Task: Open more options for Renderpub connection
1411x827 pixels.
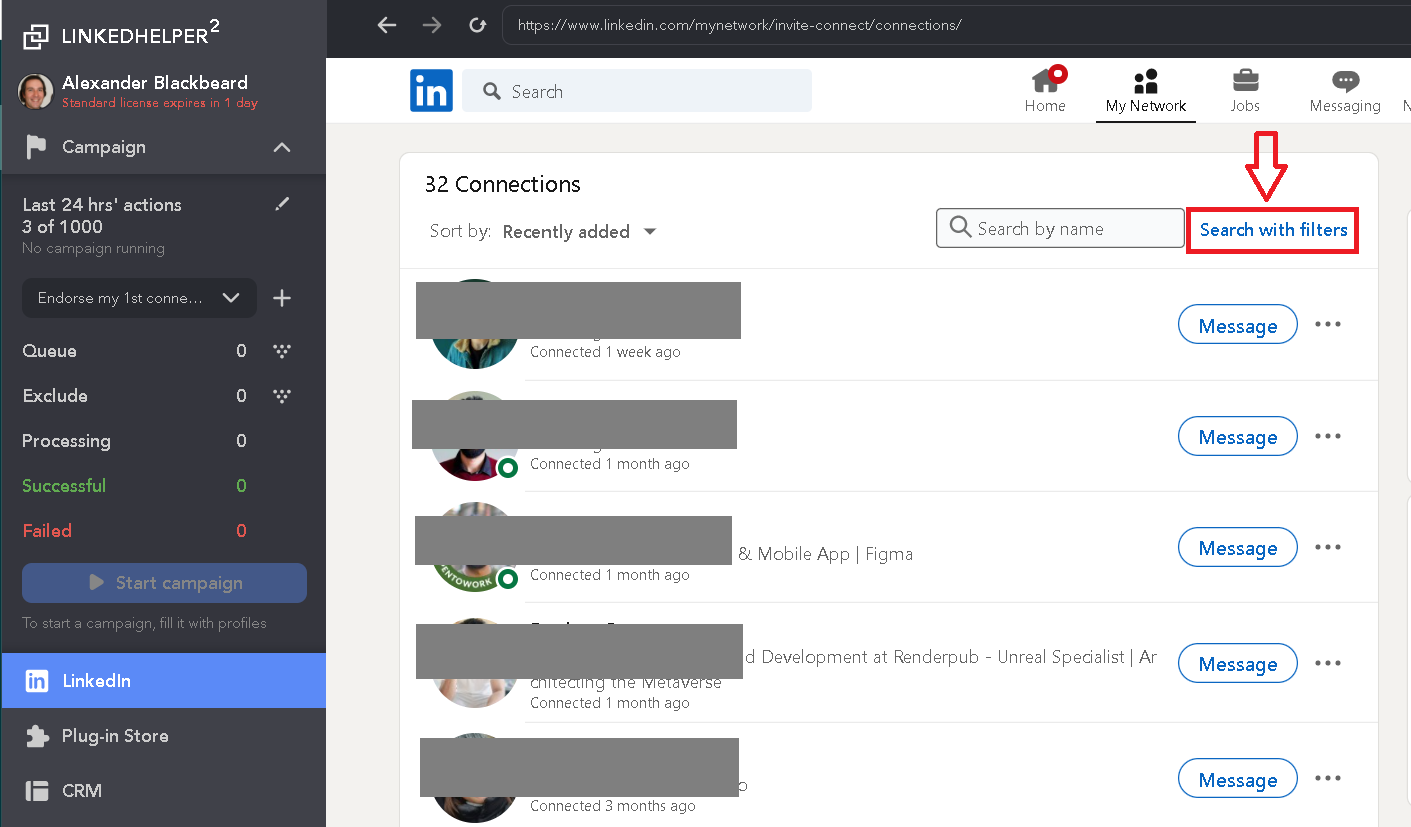Action: [x=1327, y=663]
